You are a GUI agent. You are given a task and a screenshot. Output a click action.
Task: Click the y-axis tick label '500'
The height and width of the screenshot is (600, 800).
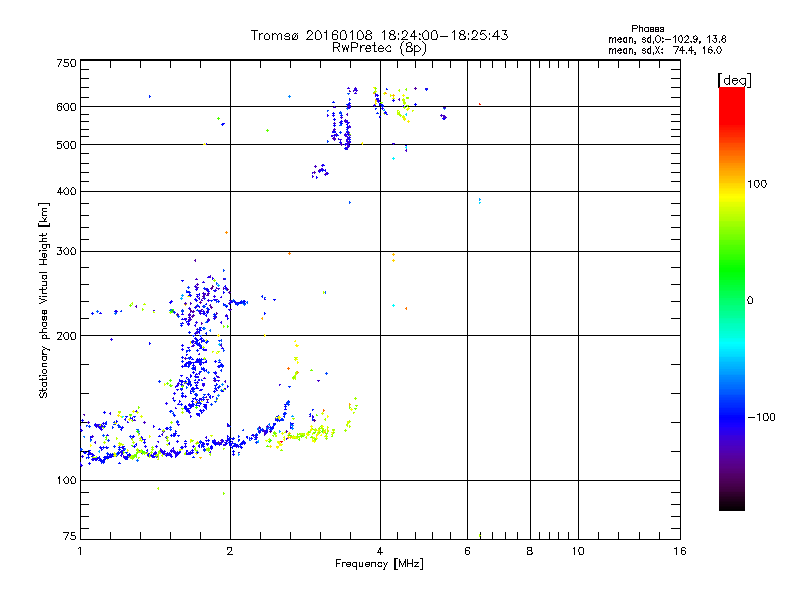[x=66, y=145]
